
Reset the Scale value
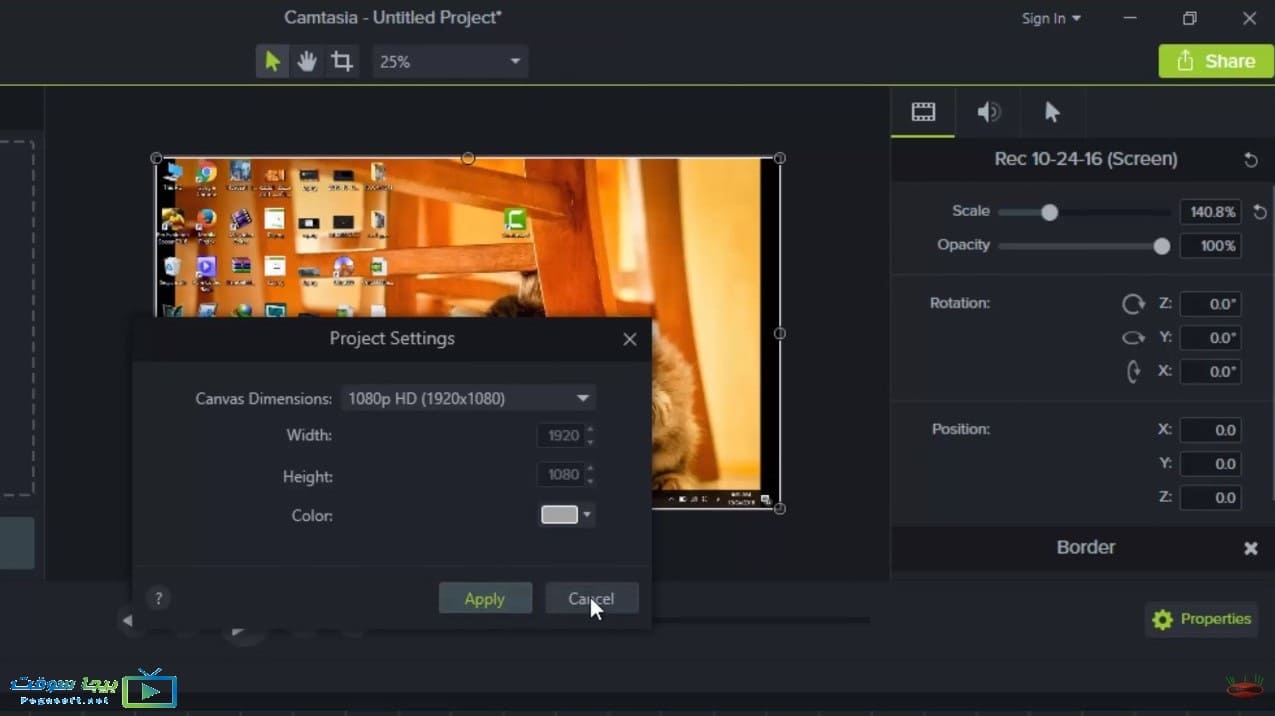pyautogui.click(x=1260, y=212)
